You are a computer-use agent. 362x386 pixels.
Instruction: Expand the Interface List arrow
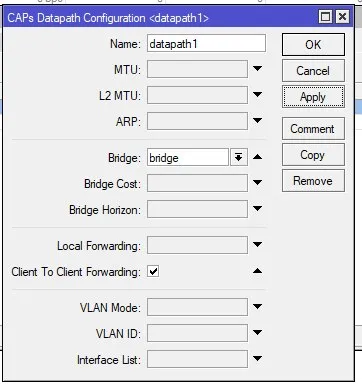click(257, 359)
